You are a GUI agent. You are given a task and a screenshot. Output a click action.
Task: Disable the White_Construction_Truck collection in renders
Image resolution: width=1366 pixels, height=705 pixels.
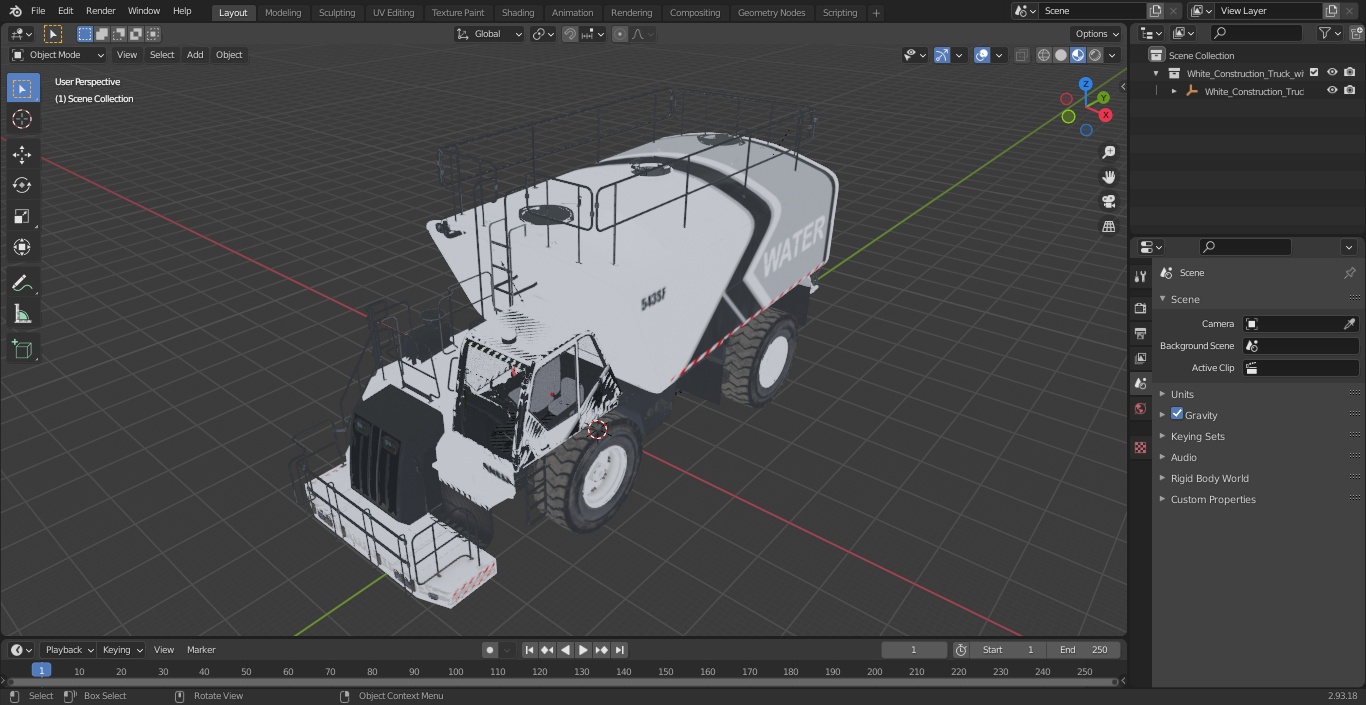[x=1350, y=73]
